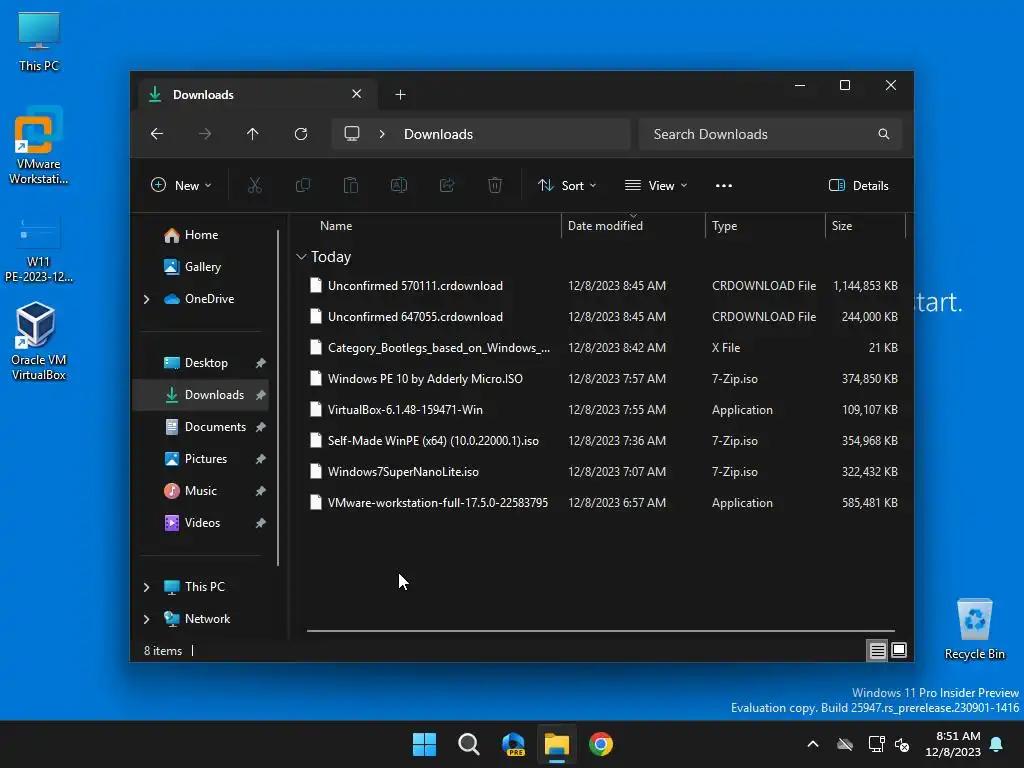Image resolution: width=1024 pixels, height=768 pixels.
Task: Open the Sort dropdown menu
Action: pyautogui.click(x=567, y=185)
